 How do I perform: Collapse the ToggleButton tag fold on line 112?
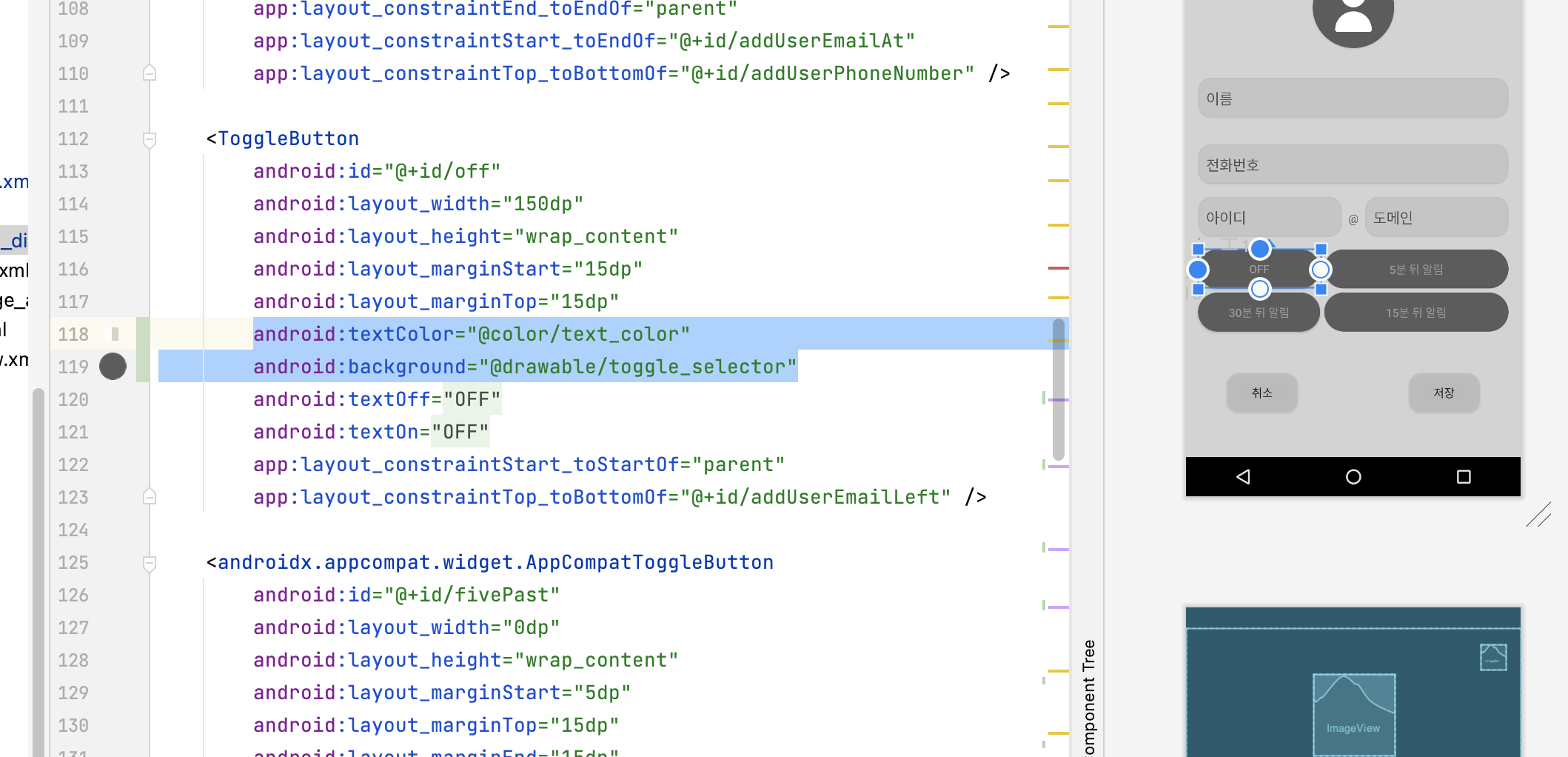point(150,139)
